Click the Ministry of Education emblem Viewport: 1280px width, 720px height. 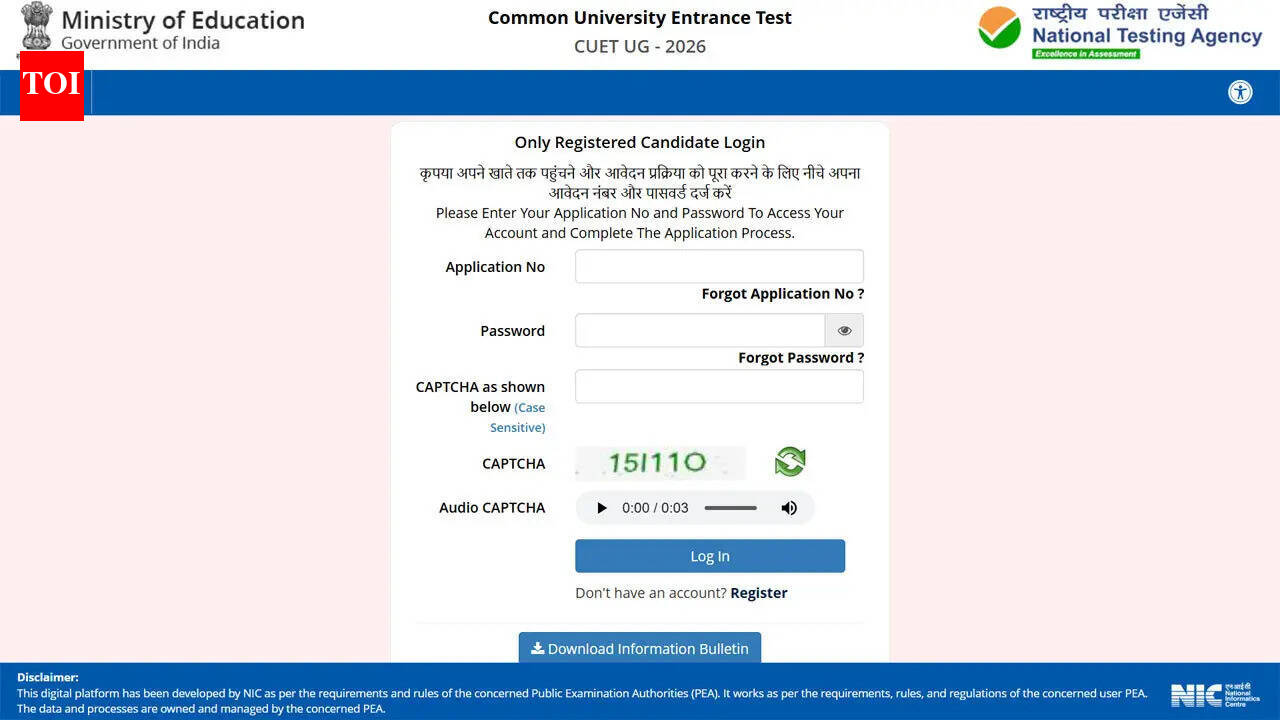click(36, 27)
